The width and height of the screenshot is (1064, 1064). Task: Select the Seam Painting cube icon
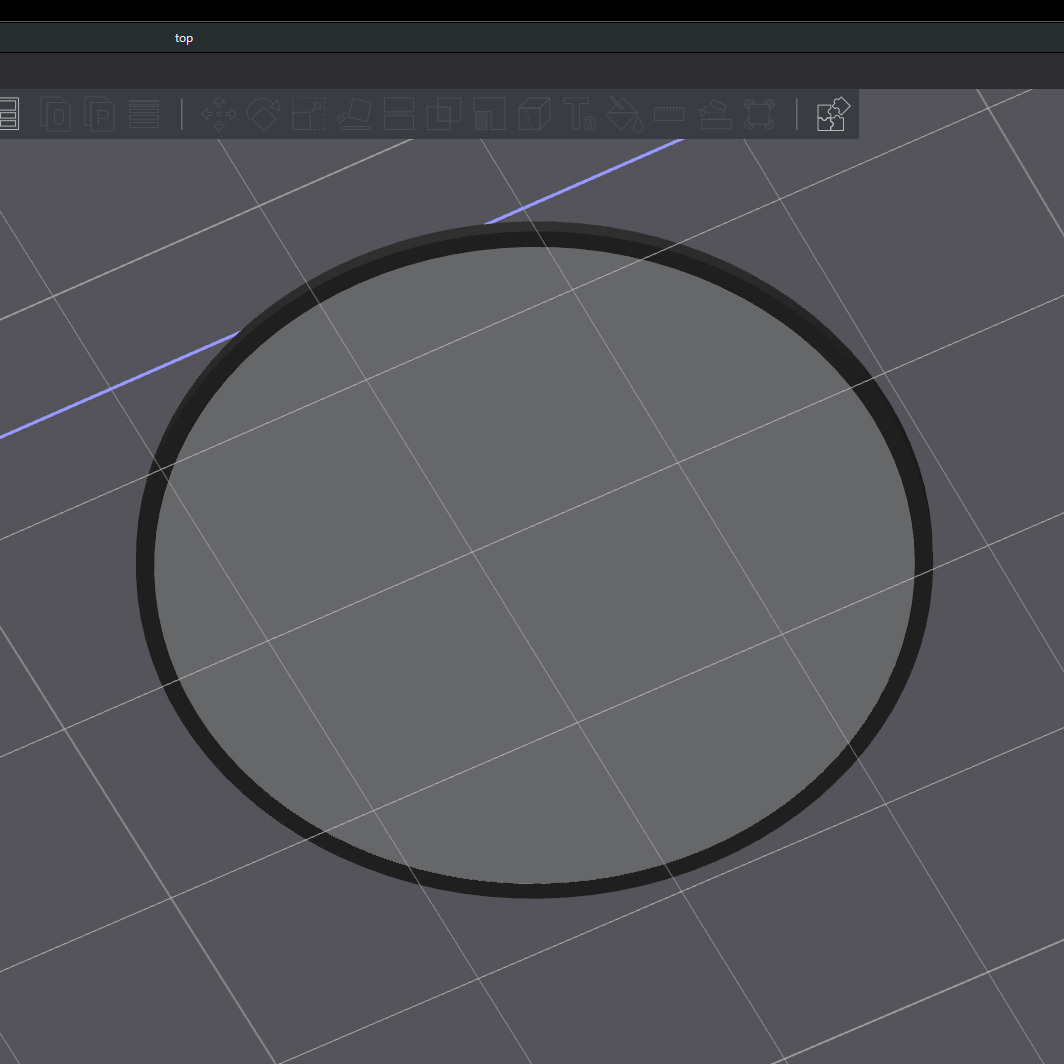(534, 114)
